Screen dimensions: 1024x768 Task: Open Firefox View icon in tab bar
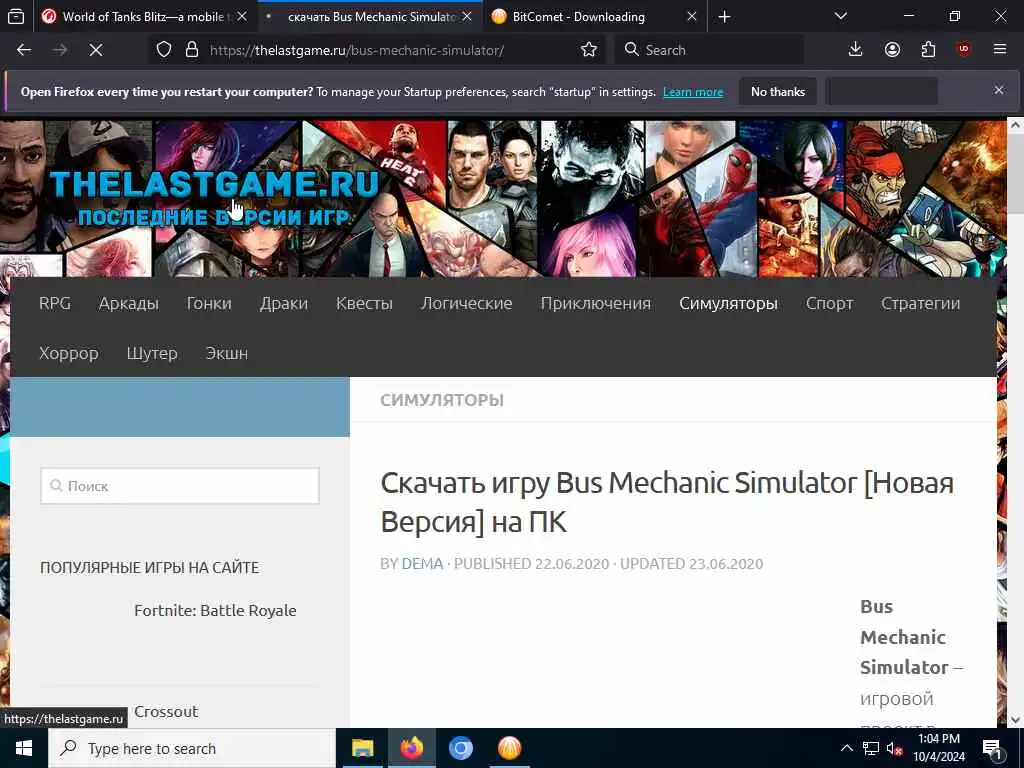16,17
